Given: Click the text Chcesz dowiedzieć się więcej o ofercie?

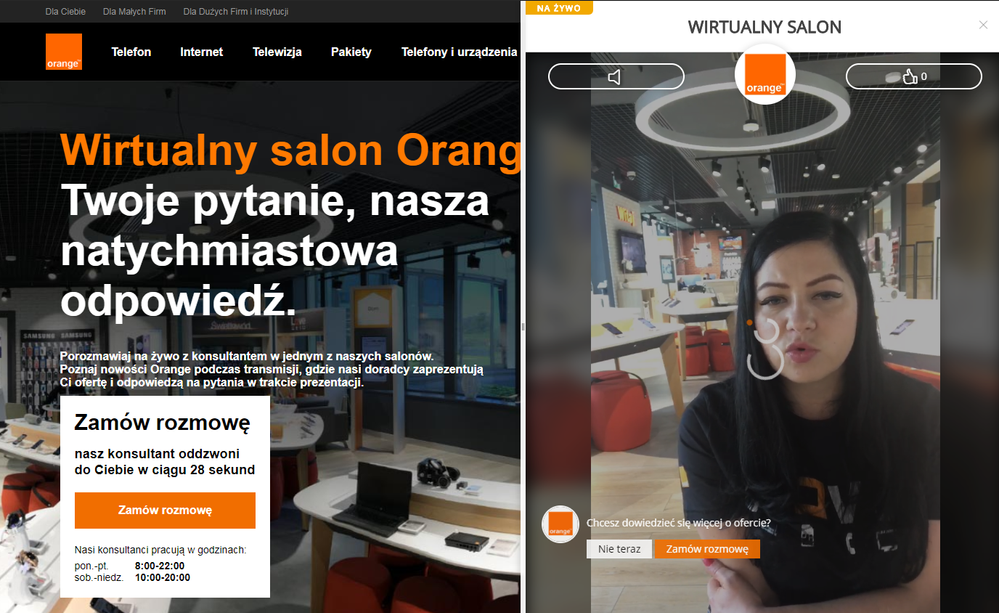Looking at the screenshot, I should (679, 523).
